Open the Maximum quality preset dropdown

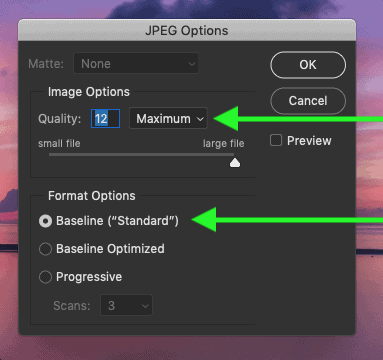pos(168,118)
